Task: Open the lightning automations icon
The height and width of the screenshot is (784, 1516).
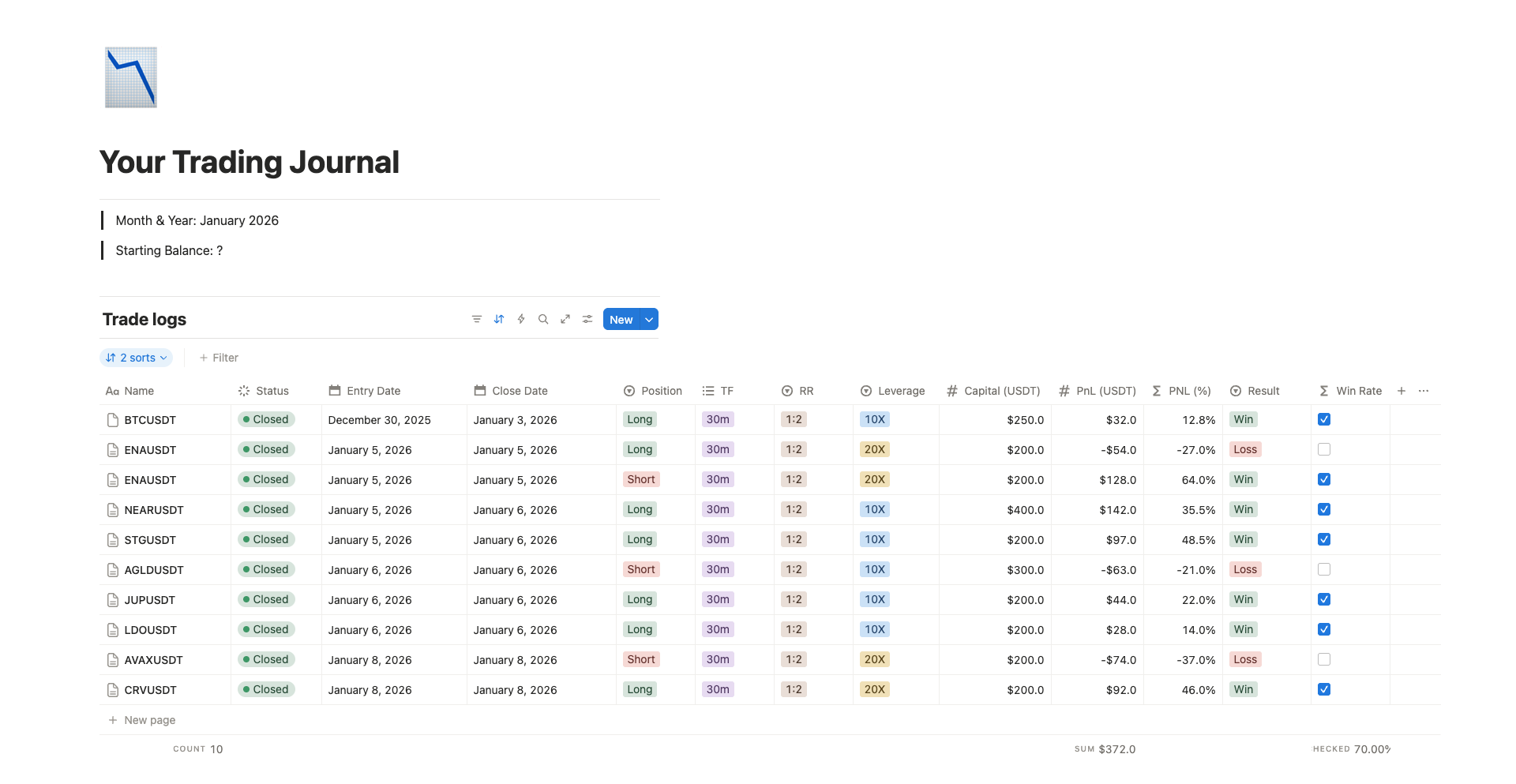Action: (x=521, y=319)
